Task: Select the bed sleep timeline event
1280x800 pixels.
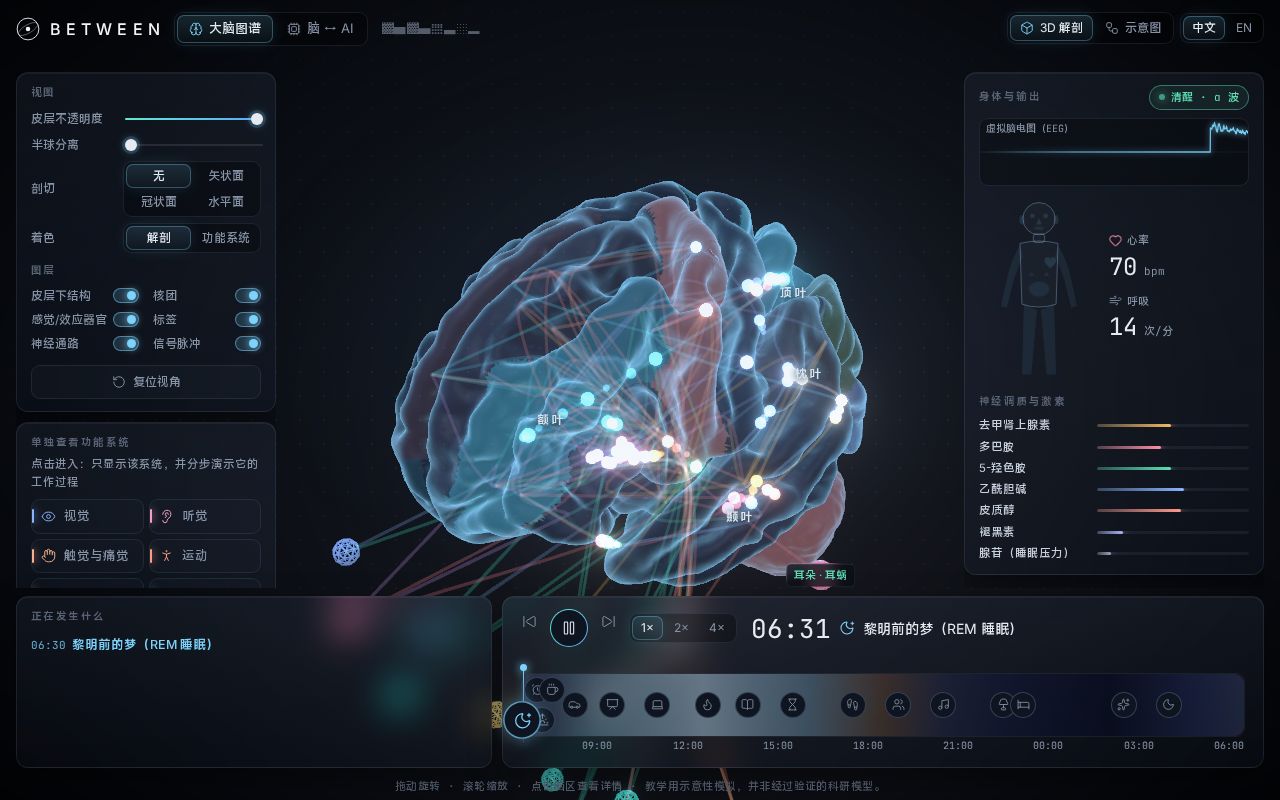Action: 1023,705
